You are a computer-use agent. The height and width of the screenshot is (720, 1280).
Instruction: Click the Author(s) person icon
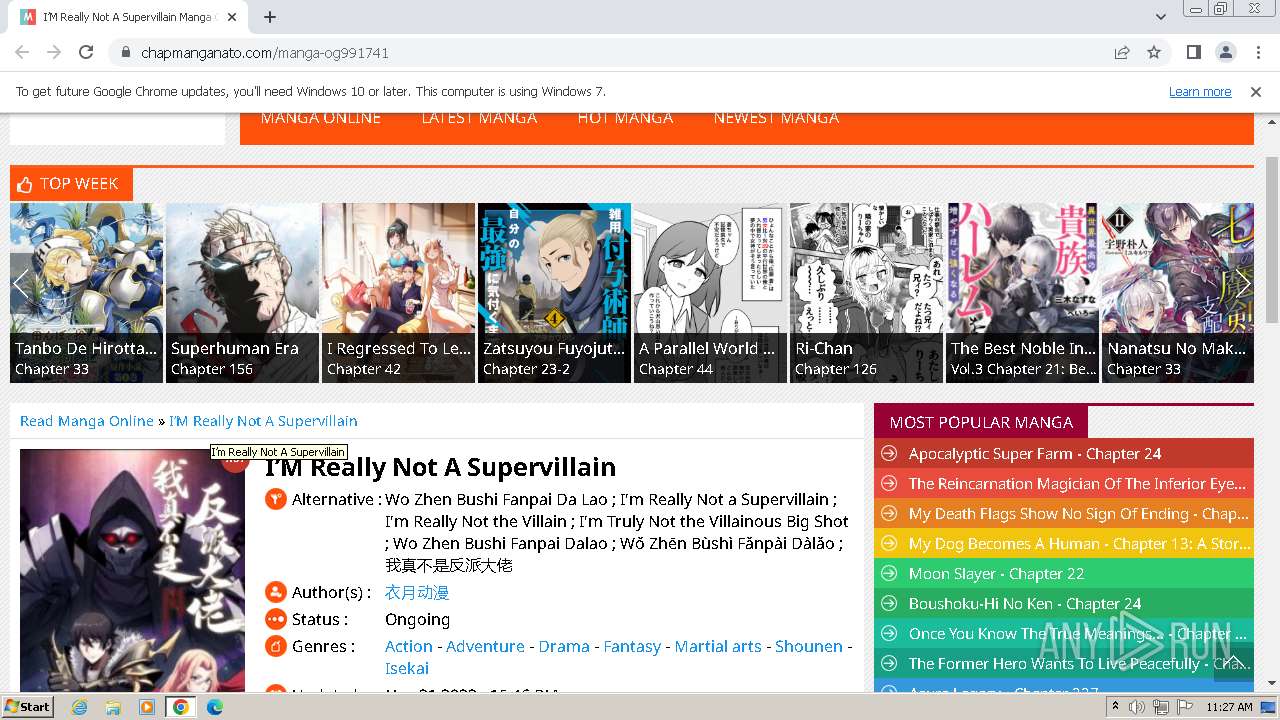(x=276, y=593)
